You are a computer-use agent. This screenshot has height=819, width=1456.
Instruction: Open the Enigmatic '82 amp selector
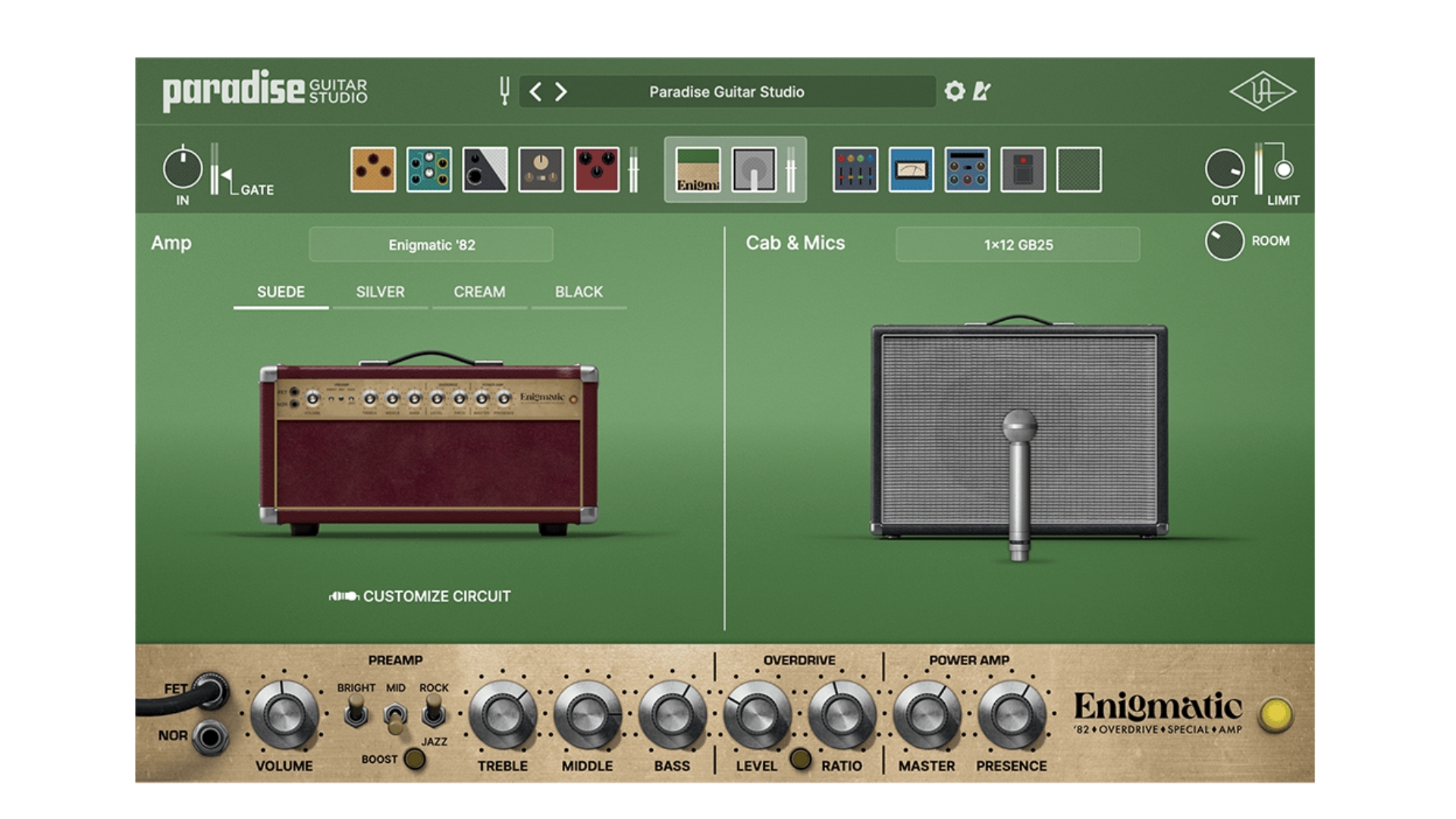point(431,243)
